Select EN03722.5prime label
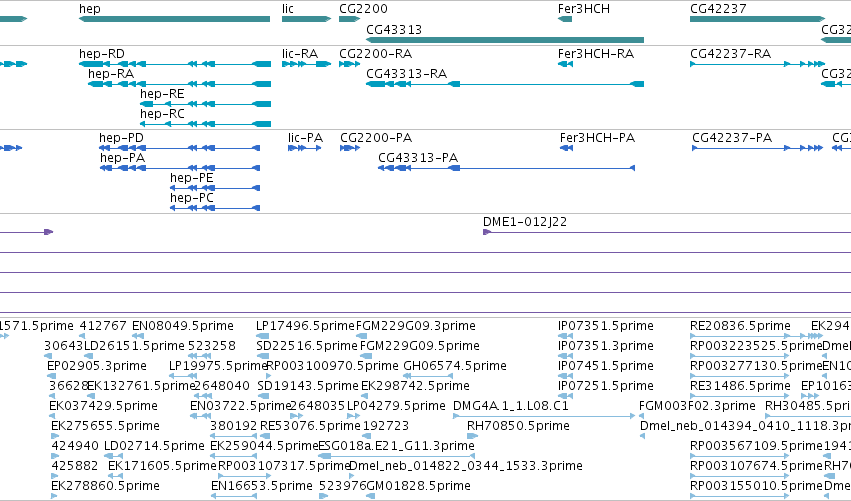Viewport: 851px width, 501px height. 240,407
